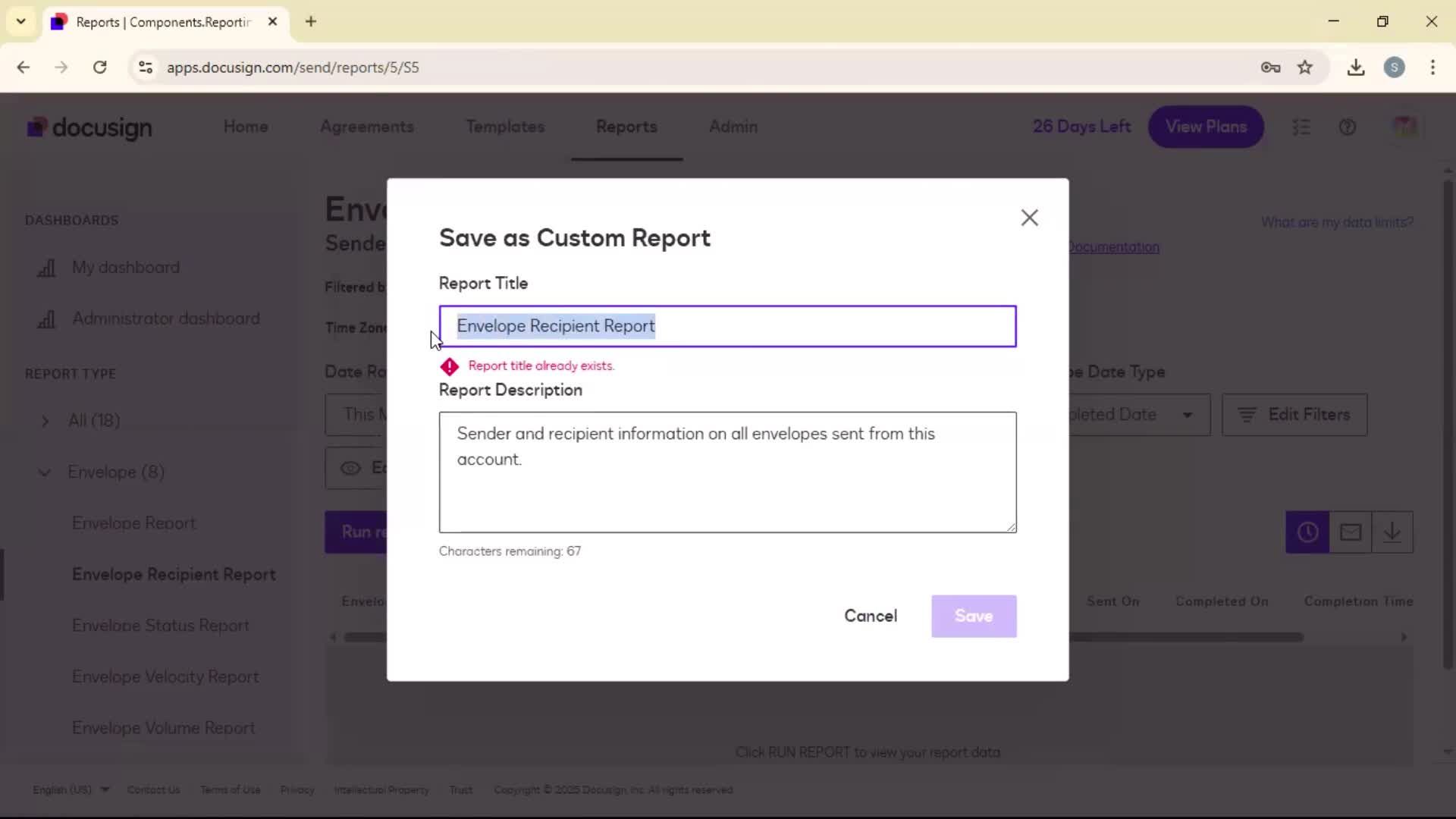1456x819 pixels.
Task: Open the Admin tab
Action: pyautogui.click(x=733, y=127)
